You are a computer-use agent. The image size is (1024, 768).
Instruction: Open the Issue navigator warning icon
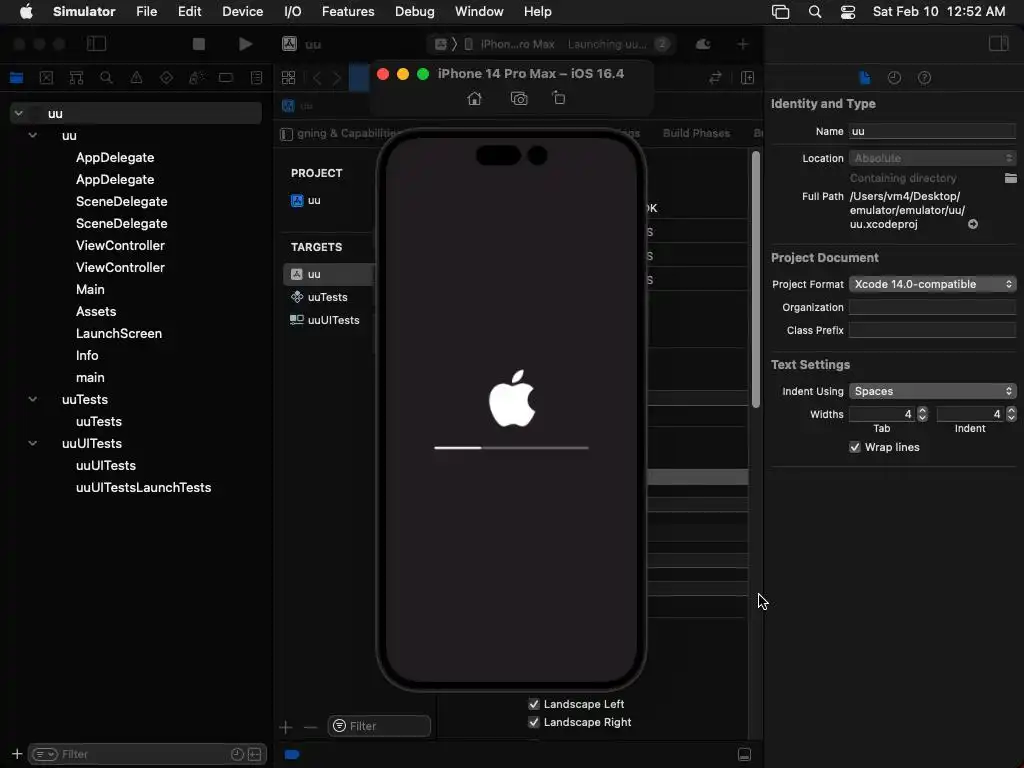pos(136,78)
